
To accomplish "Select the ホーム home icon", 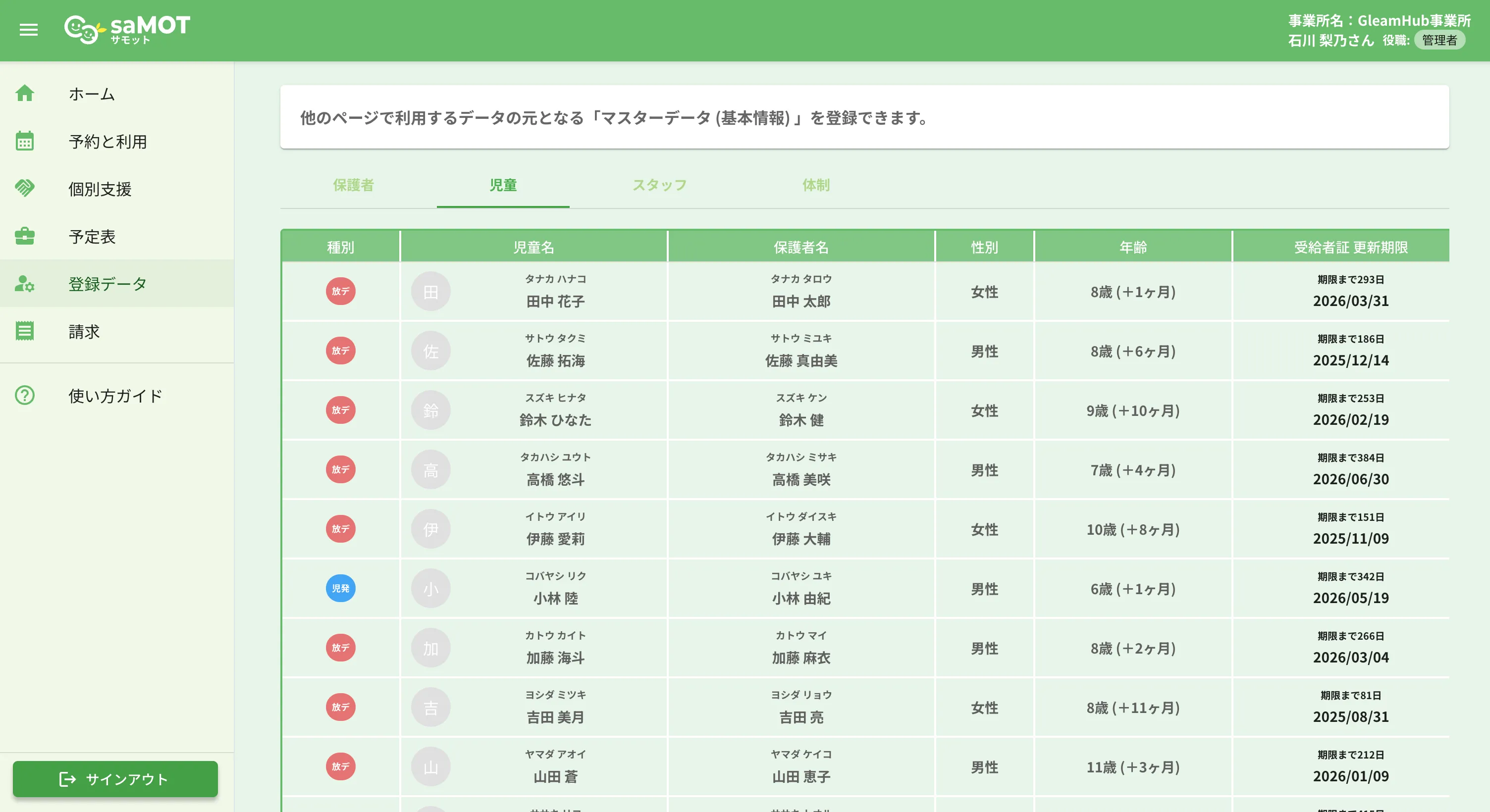I will [x=25, y=93].
